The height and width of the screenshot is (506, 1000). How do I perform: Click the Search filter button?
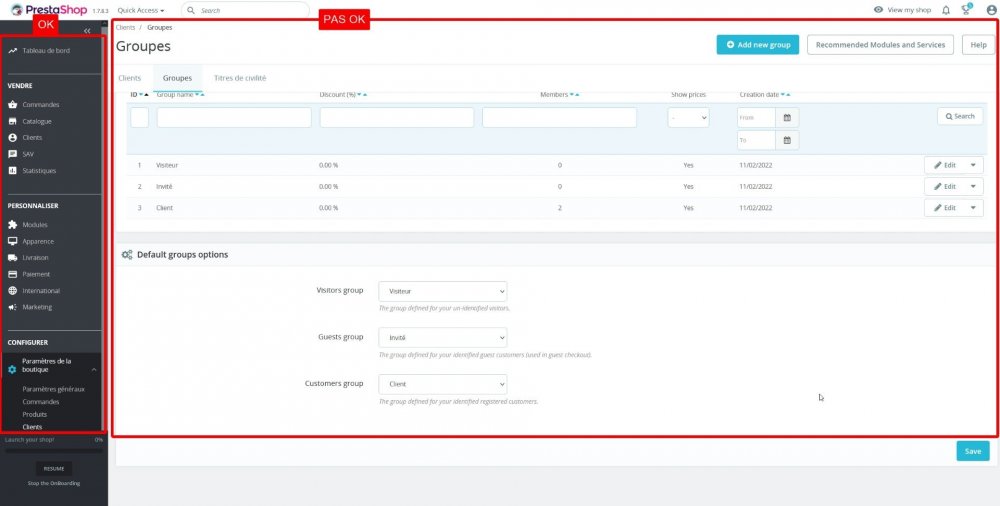click(x=960, y=116)
